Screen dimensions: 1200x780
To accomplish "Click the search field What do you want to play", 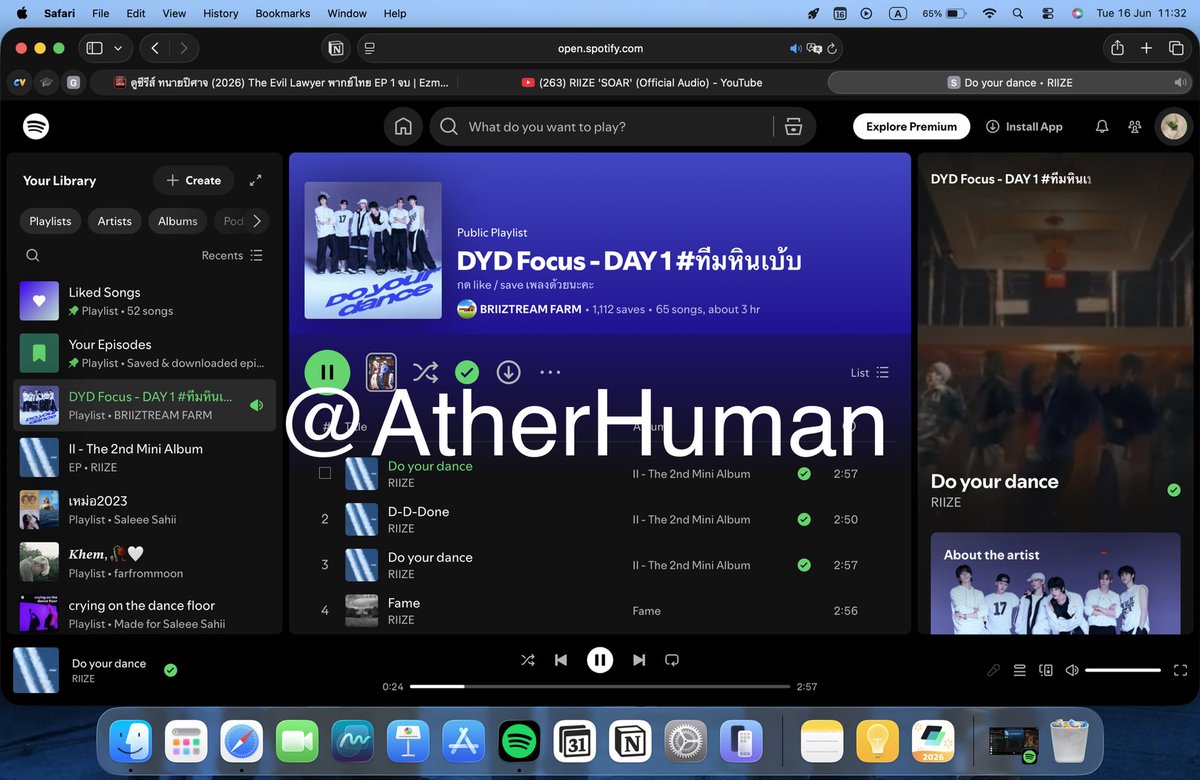I will click(x=600, y=127).
